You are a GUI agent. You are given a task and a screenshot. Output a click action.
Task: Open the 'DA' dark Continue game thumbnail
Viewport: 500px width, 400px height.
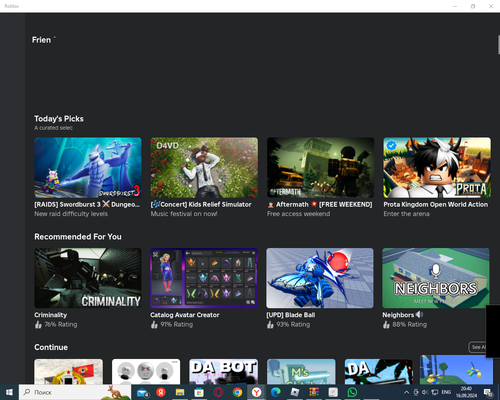tap(379, 371)
